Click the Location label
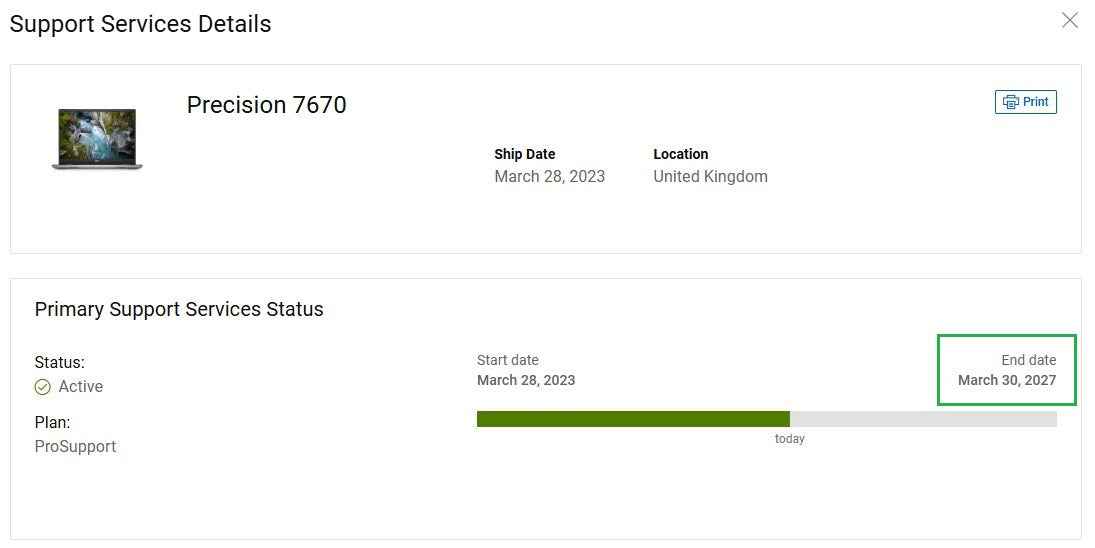Image resolution: width=1095 pixels, height=548 pixels. coord(680,154)
